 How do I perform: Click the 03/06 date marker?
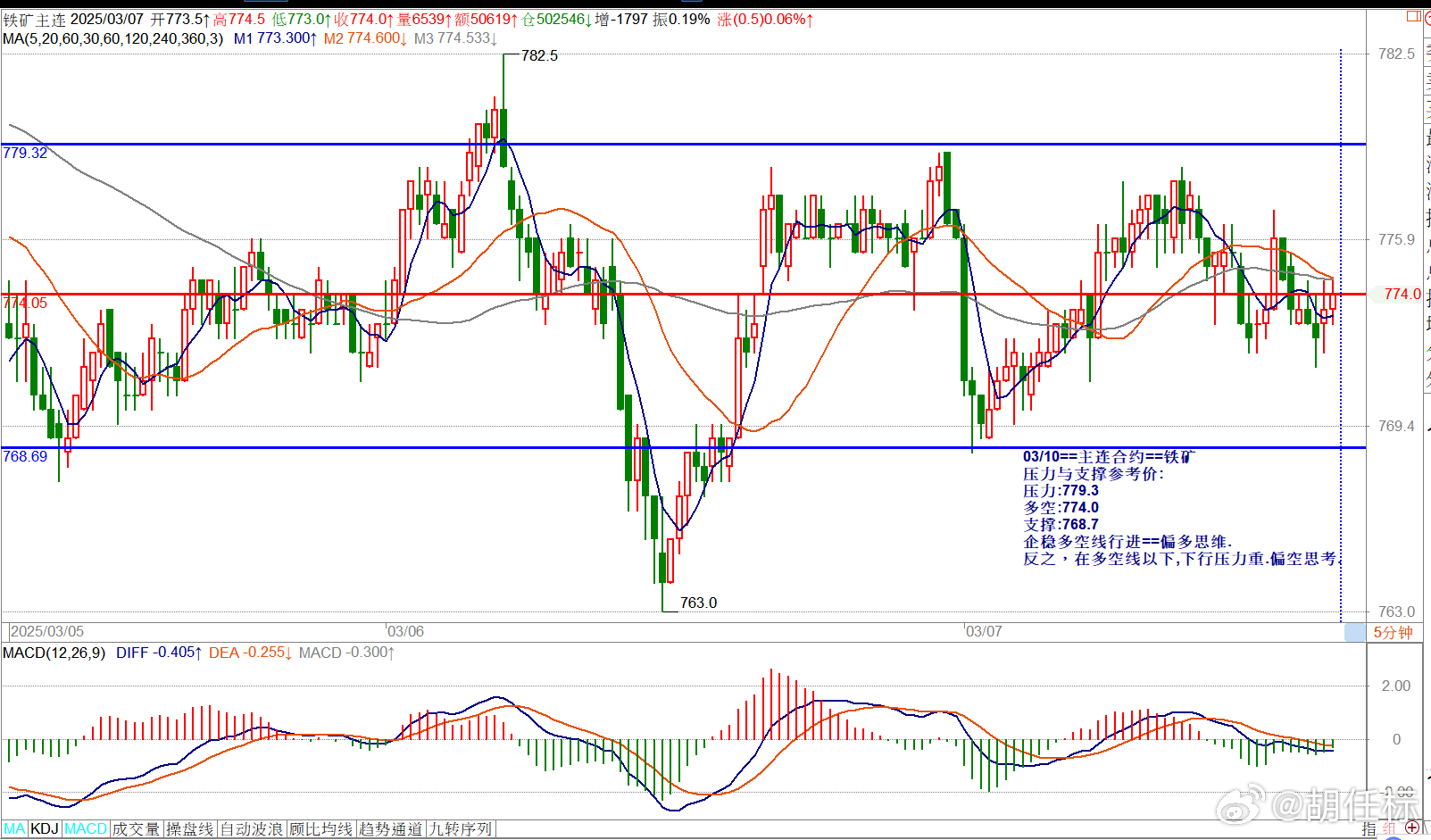tap(405, 631)
